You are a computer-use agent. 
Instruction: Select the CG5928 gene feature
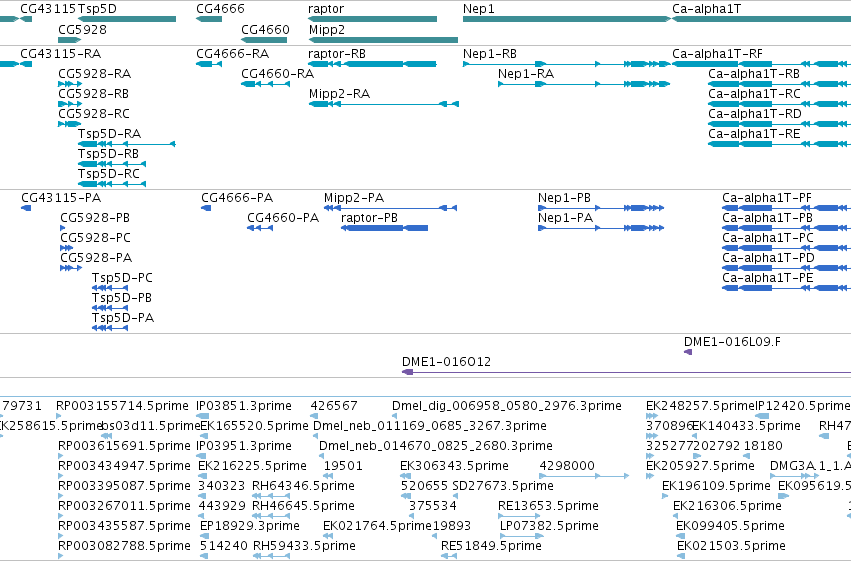(x=69, y=40)
